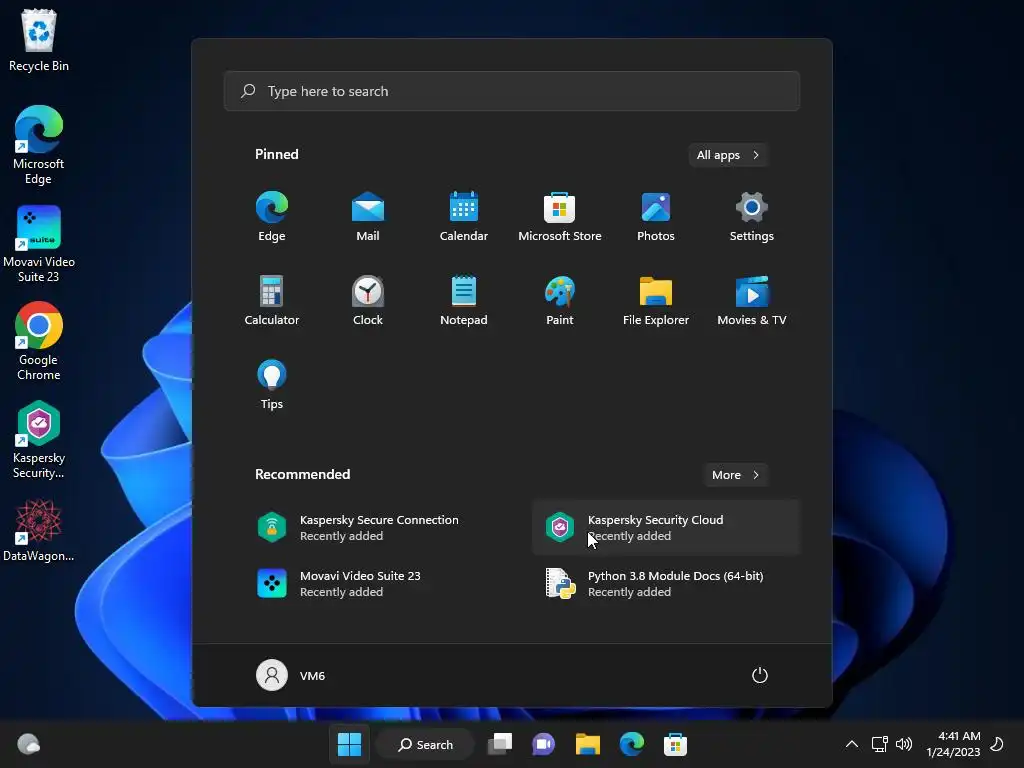Open taskbar Search box

point(426,744)
